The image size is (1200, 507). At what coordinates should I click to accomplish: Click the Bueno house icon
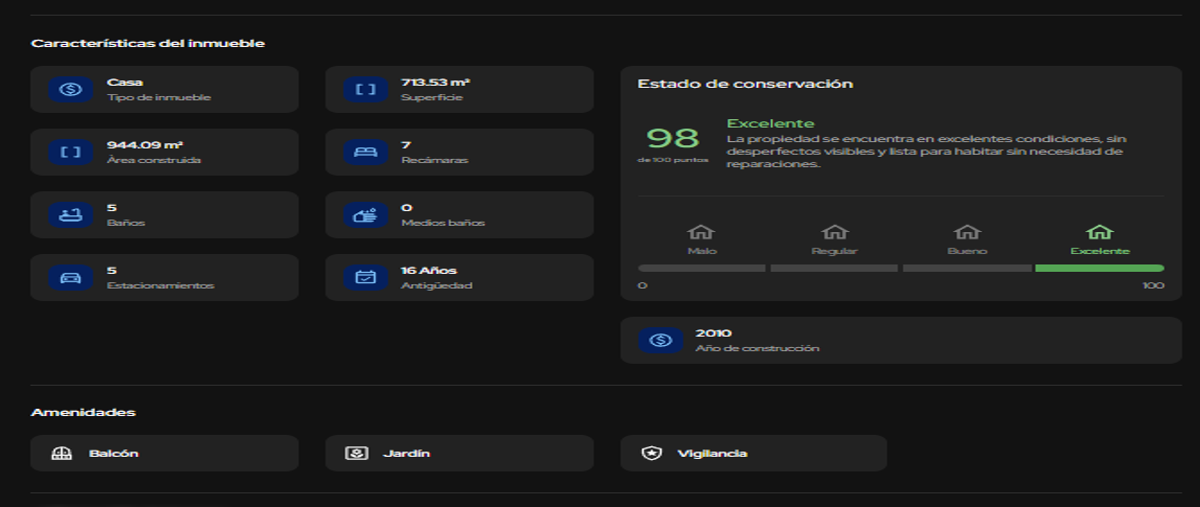coord(967,232)
